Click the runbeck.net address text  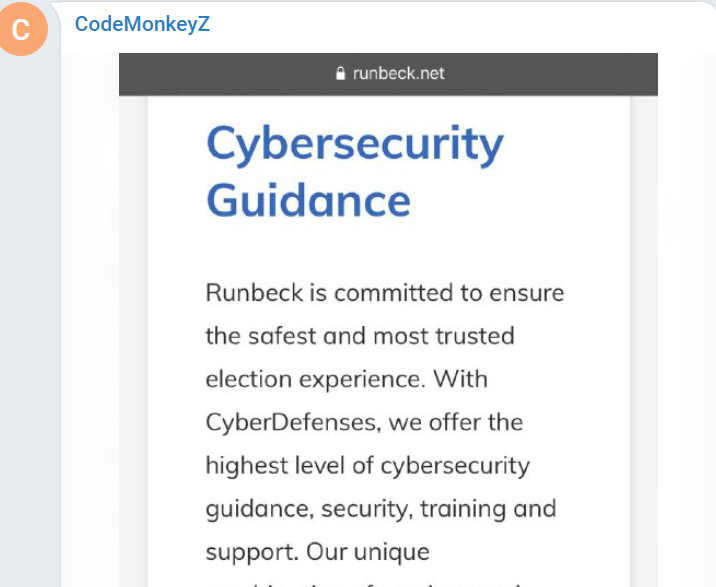click(399, 73)
